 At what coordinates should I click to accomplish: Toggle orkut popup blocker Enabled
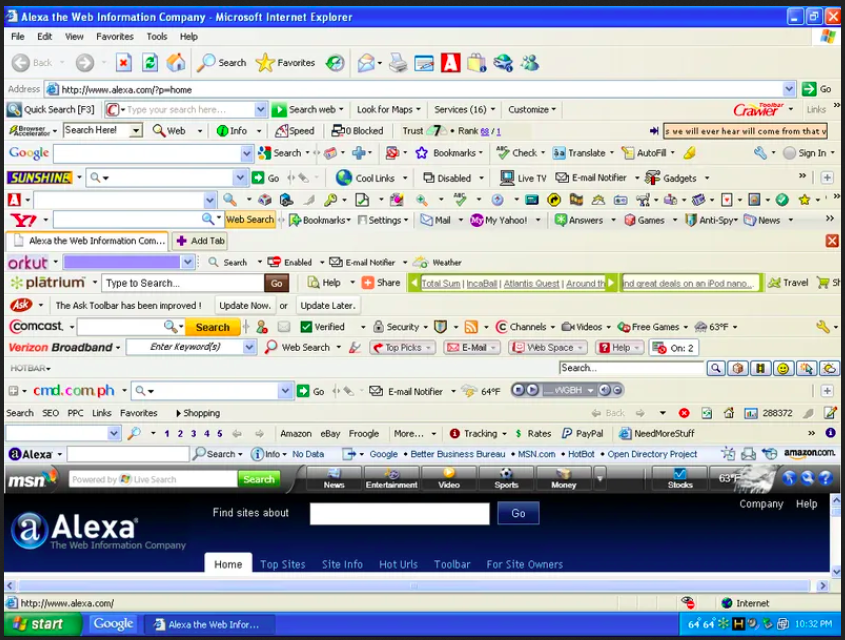(x=290, y=262)
